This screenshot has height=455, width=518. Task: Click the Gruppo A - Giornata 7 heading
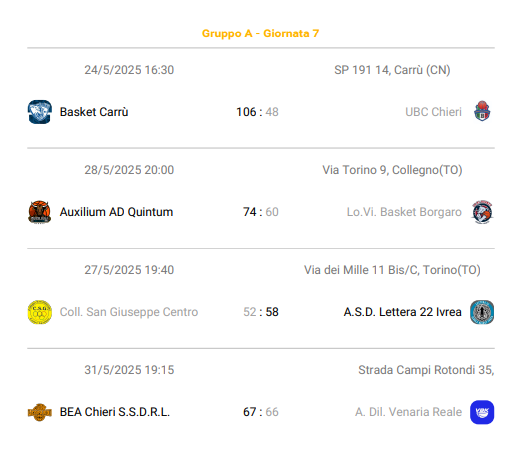click(x=261, y=33)
